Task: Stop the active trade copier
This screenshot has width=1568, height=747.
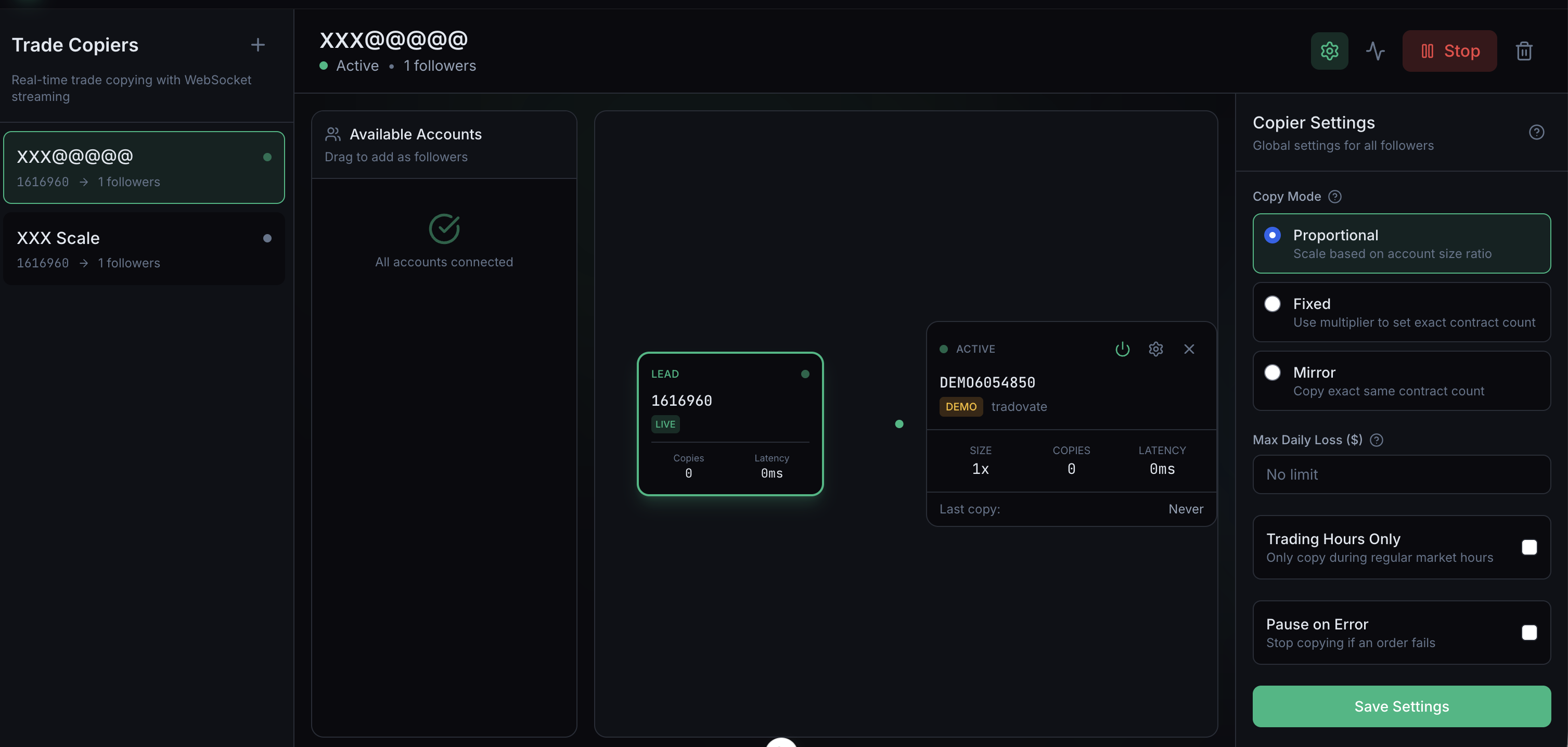Action: click(x=1449, y=50)
